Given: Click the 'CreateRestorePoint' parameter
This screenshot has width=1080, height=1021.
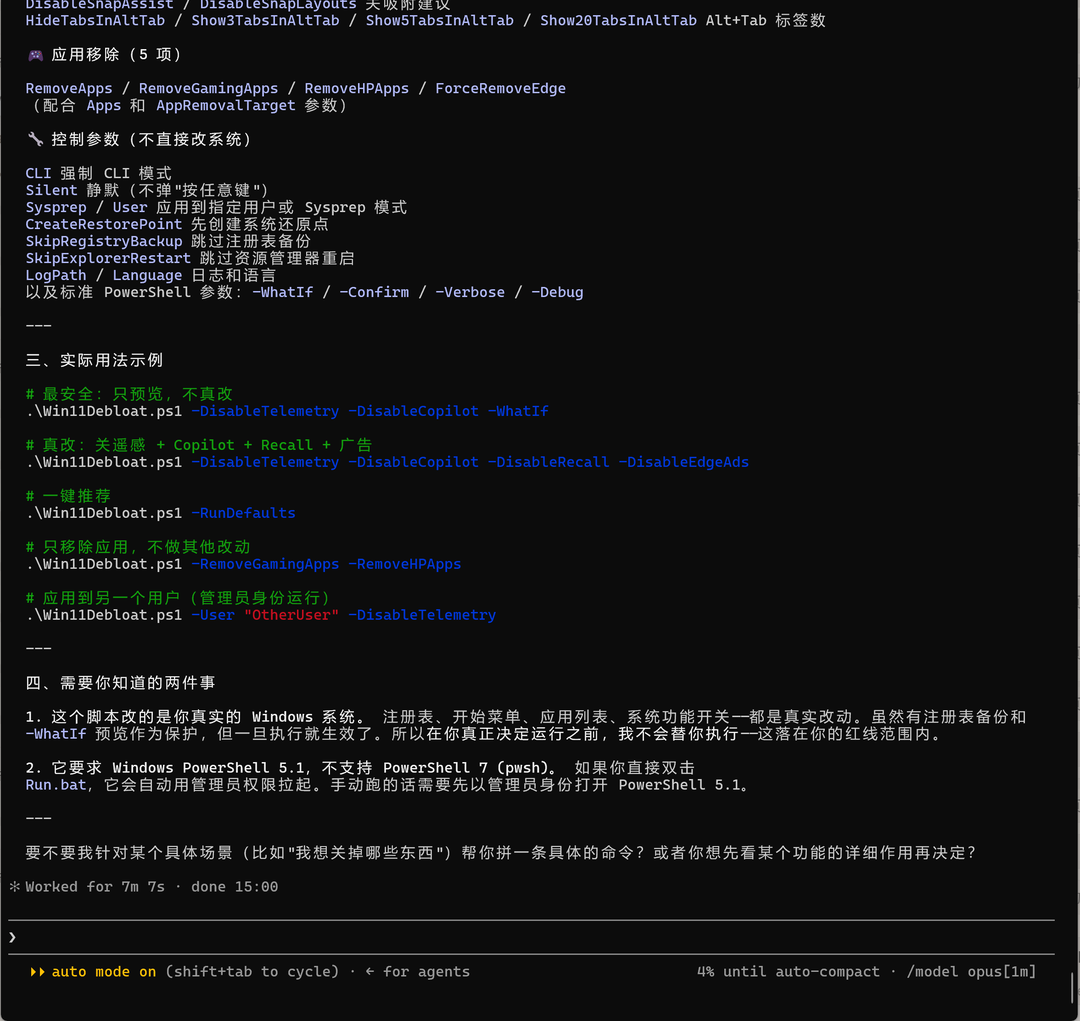Looking at the screenshot, I should (103, 224).
